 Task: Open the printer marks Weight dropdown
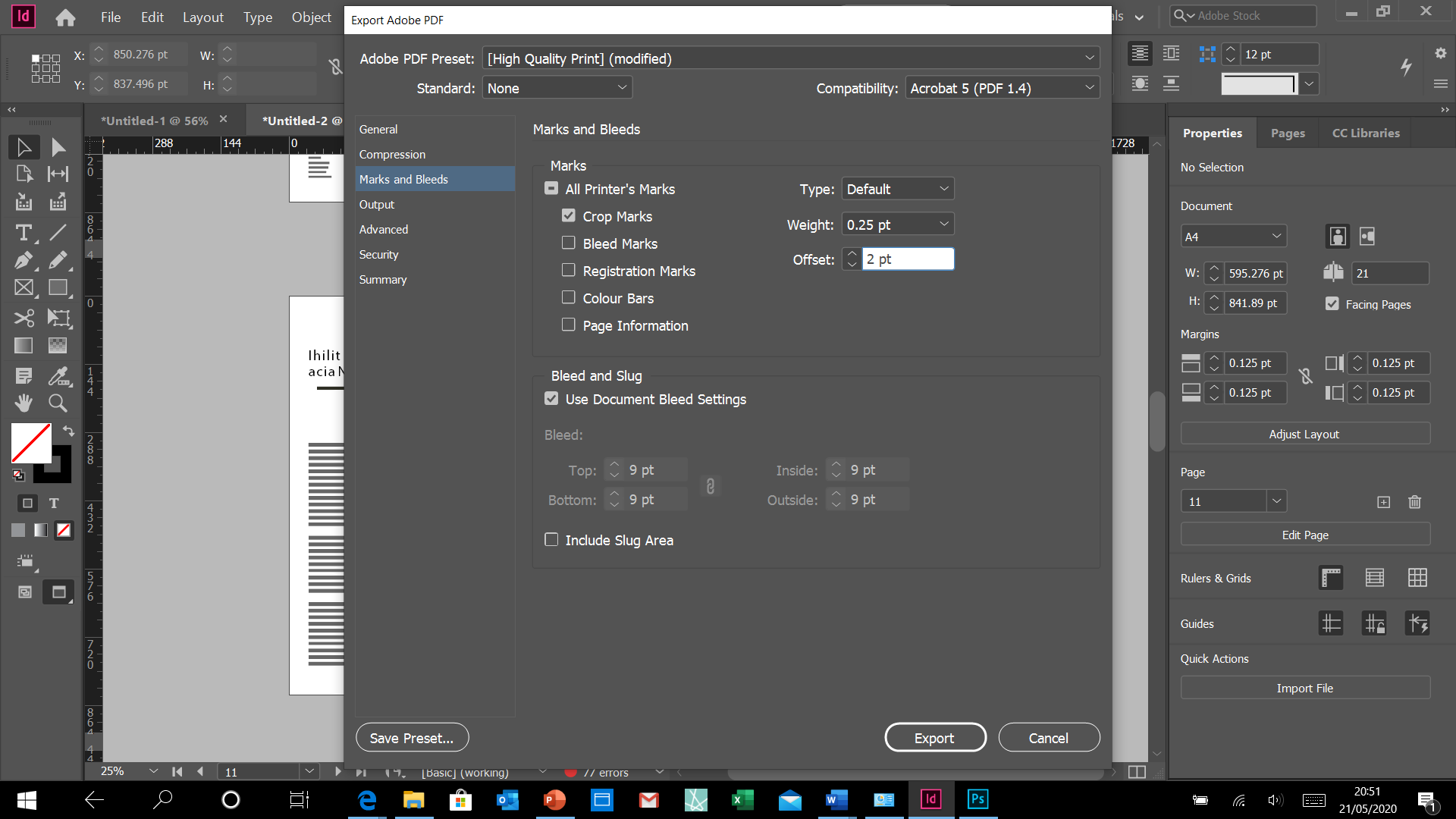(x=897, y=224)
